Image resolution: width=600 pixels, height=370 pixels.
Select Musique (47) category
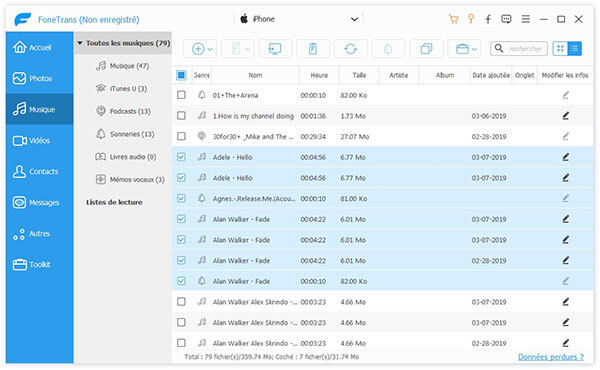[122, 66]
